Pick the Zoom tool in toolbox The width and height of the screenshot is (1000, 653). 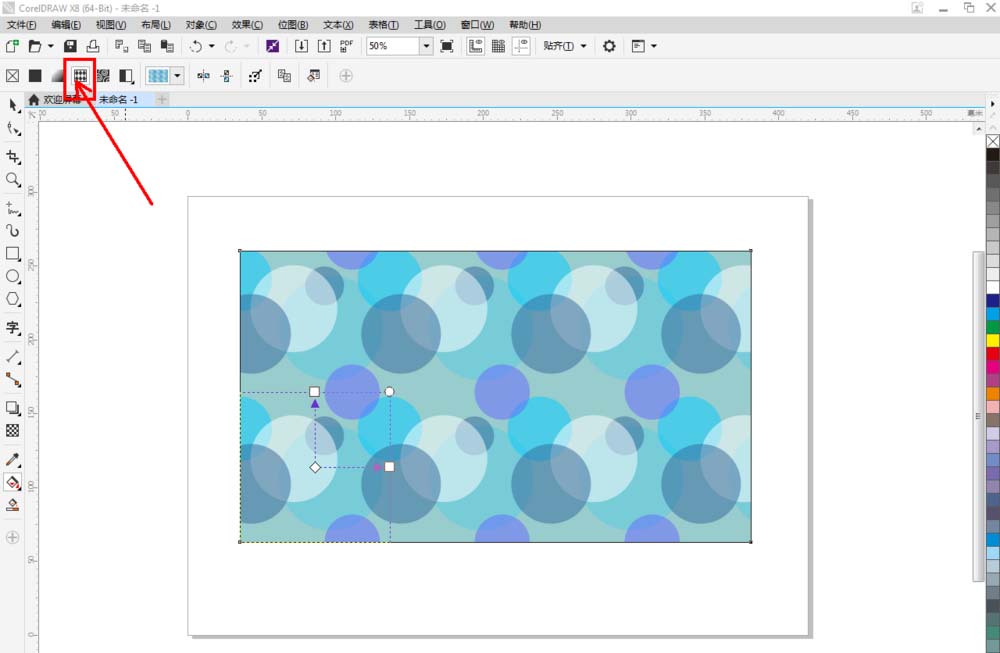pos(13,180)
